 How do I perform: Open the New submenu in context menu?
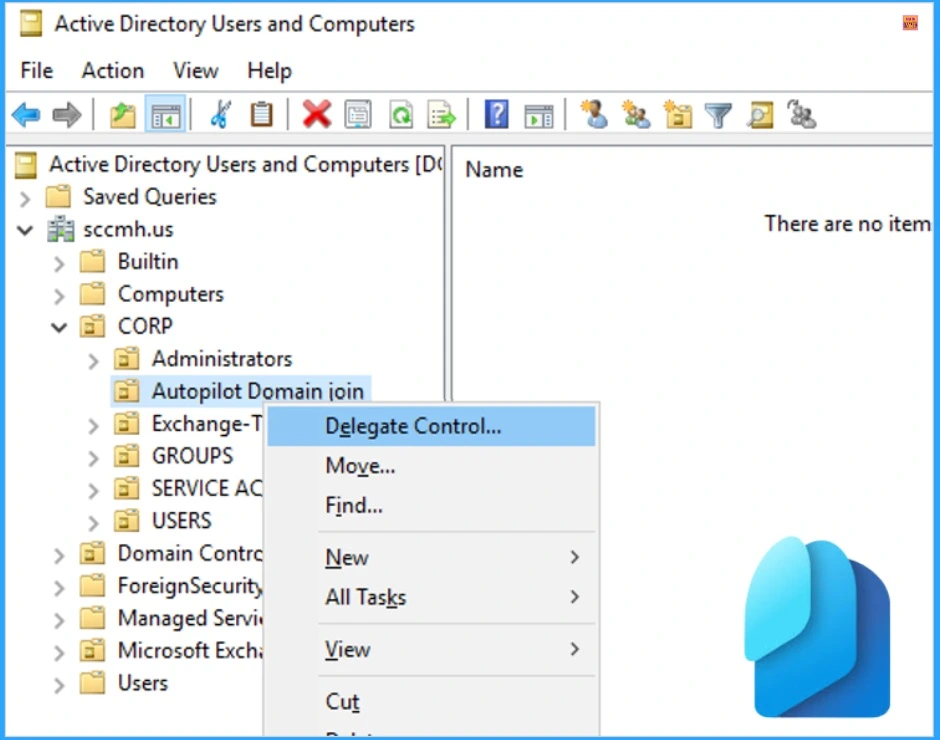[431, 557]
